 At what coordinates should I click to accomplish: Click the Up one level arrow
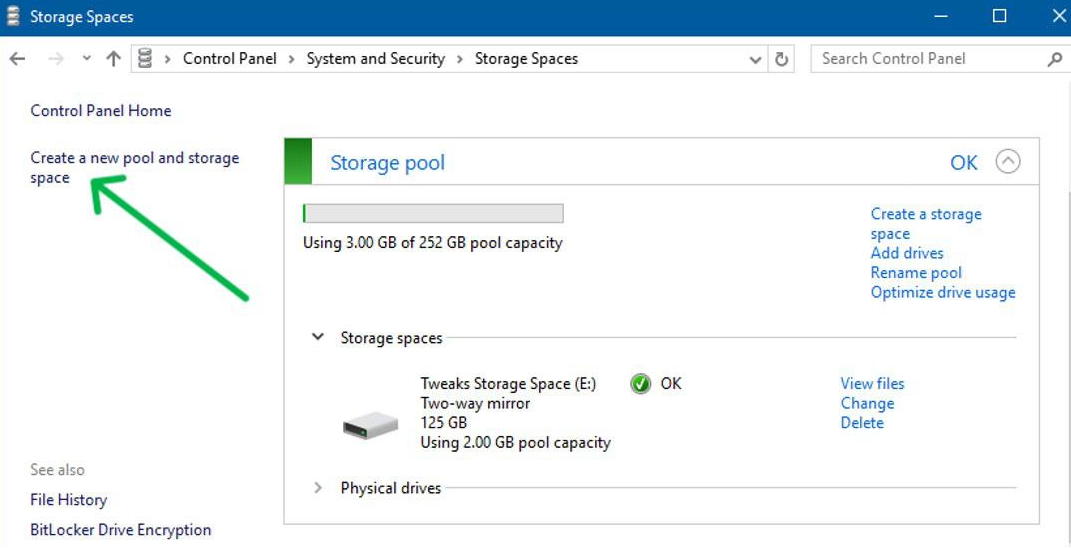[113, 59]
